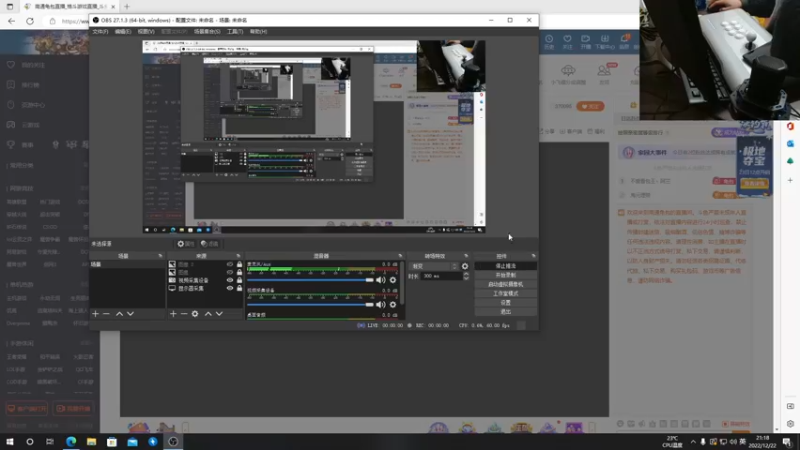Click the Audio Mixer vertical scrollbar
Screen dimensions: 800x450
coord(402,283)
